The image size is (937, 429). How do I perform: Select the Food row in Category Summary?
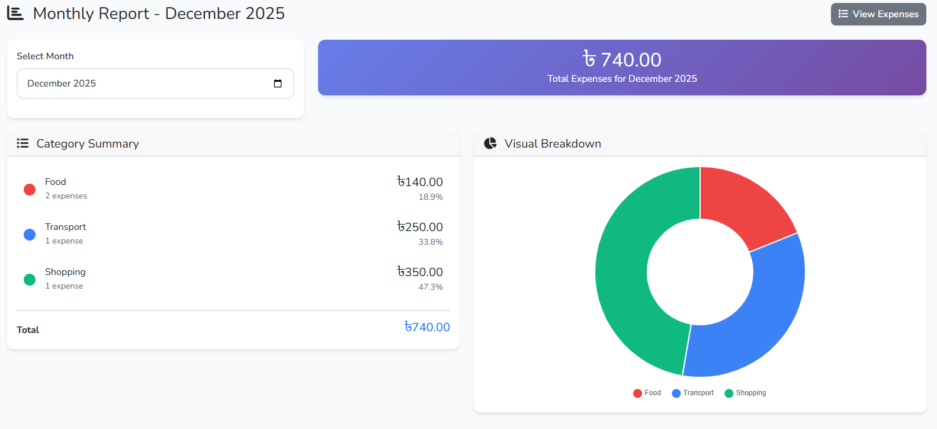pyautogui.click(x=232, y=189)
